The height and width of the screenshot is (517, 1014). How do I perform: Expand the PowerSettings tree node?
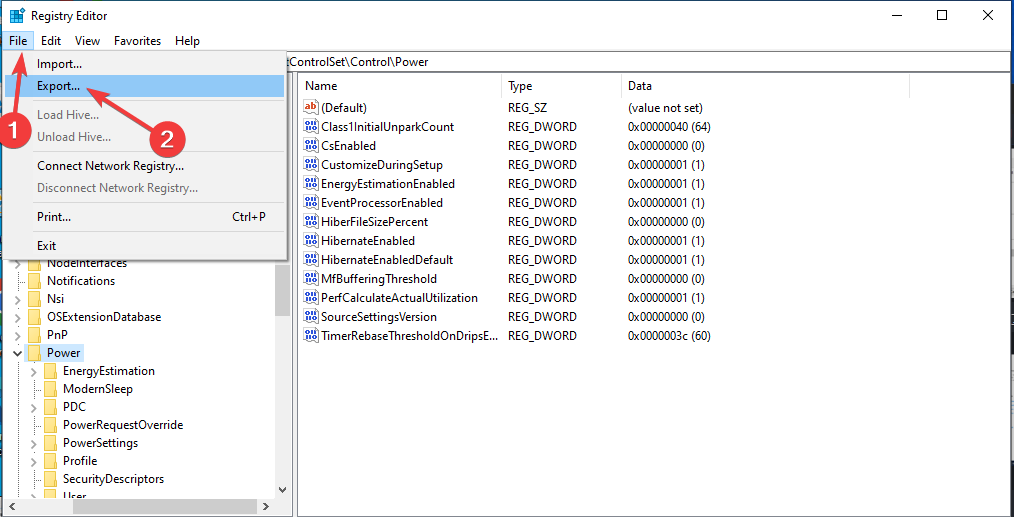point(34,443)
